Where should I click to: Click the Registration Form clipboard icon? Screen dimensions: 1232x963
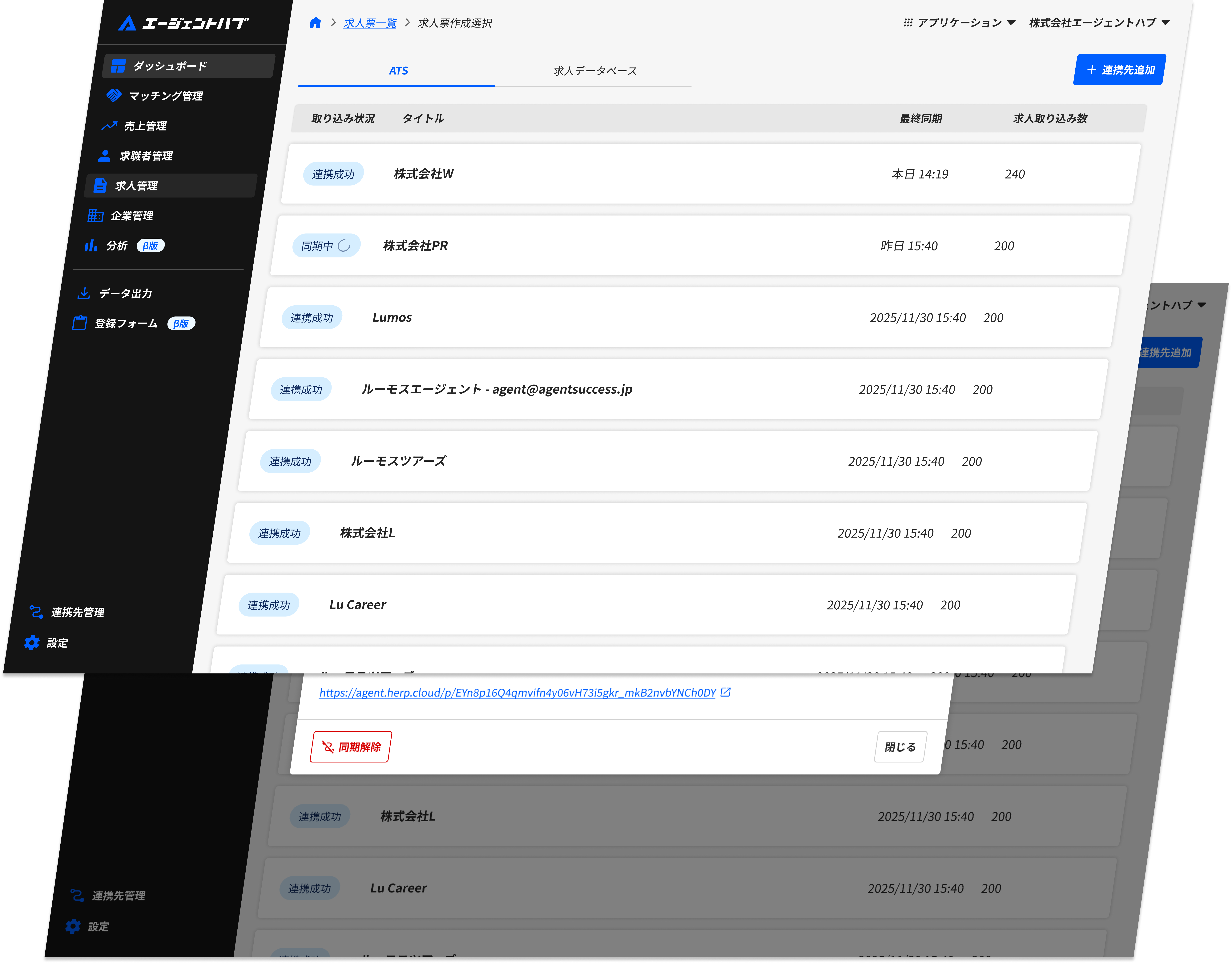[x=79, y=323]
